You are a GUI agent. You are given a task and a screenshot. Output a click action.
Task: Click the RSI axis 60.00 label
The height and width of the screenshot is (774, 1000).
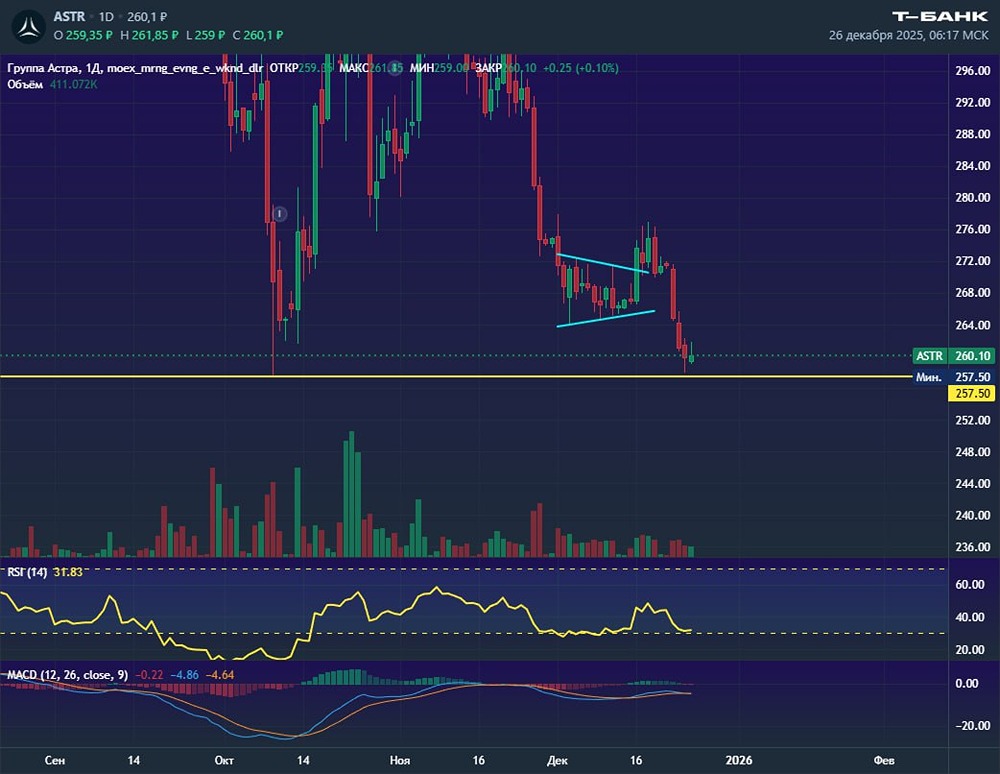pos(969,585)
